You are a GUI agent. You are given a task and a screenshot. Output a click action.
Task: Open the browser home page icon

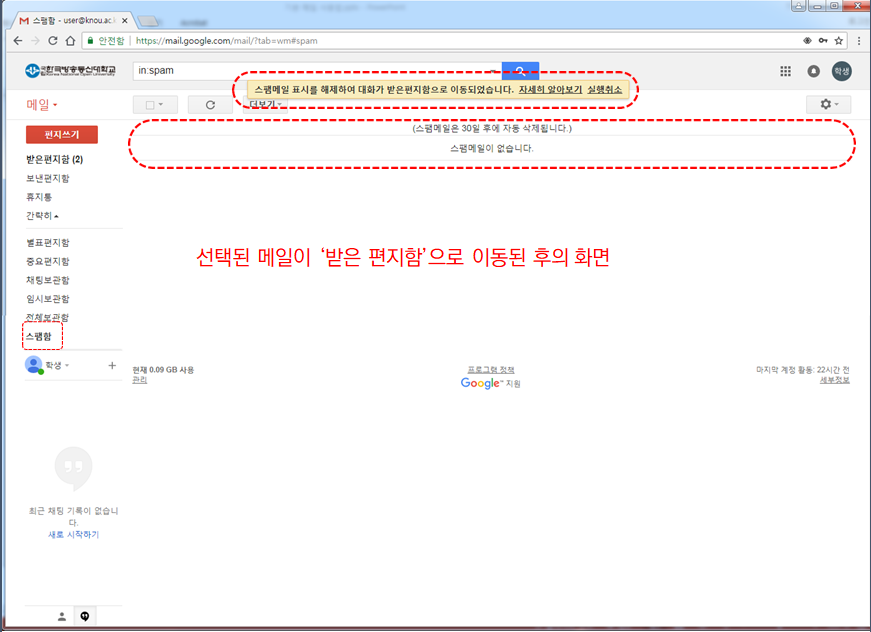click(x=70, y=41)
